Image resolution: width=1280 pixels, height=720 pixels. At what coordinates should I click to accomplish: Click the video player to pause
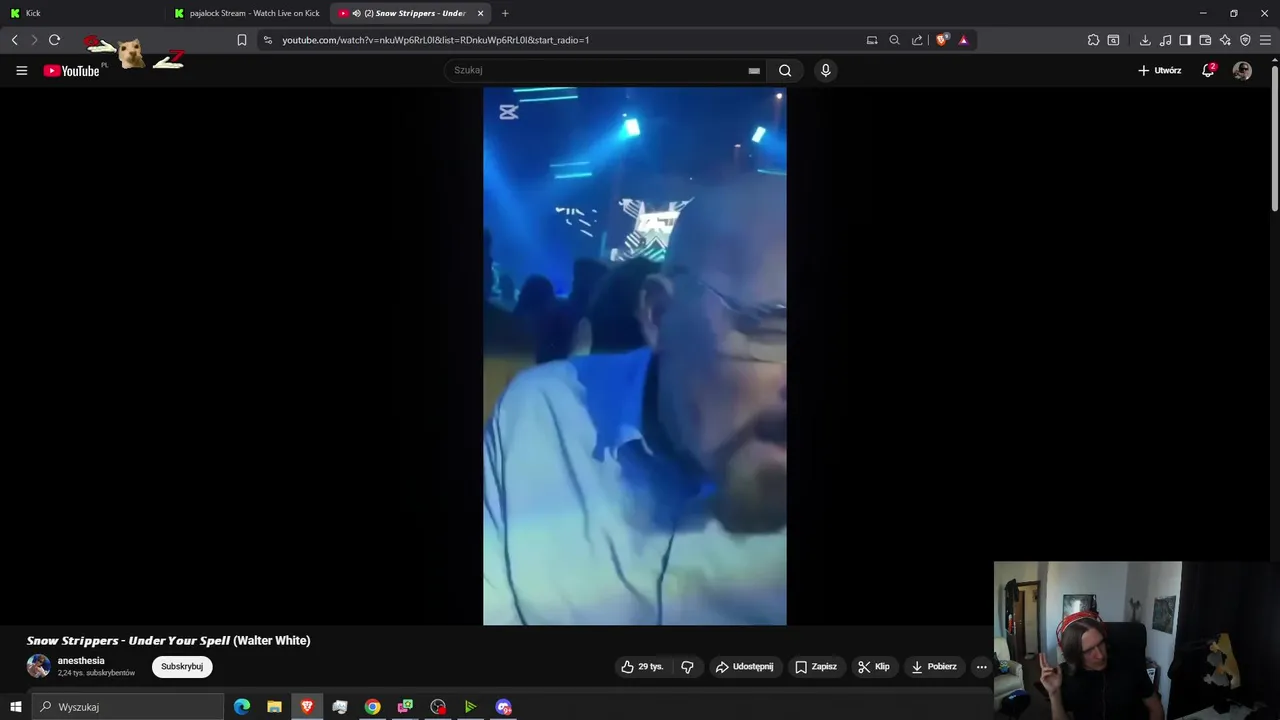point(634,356)
